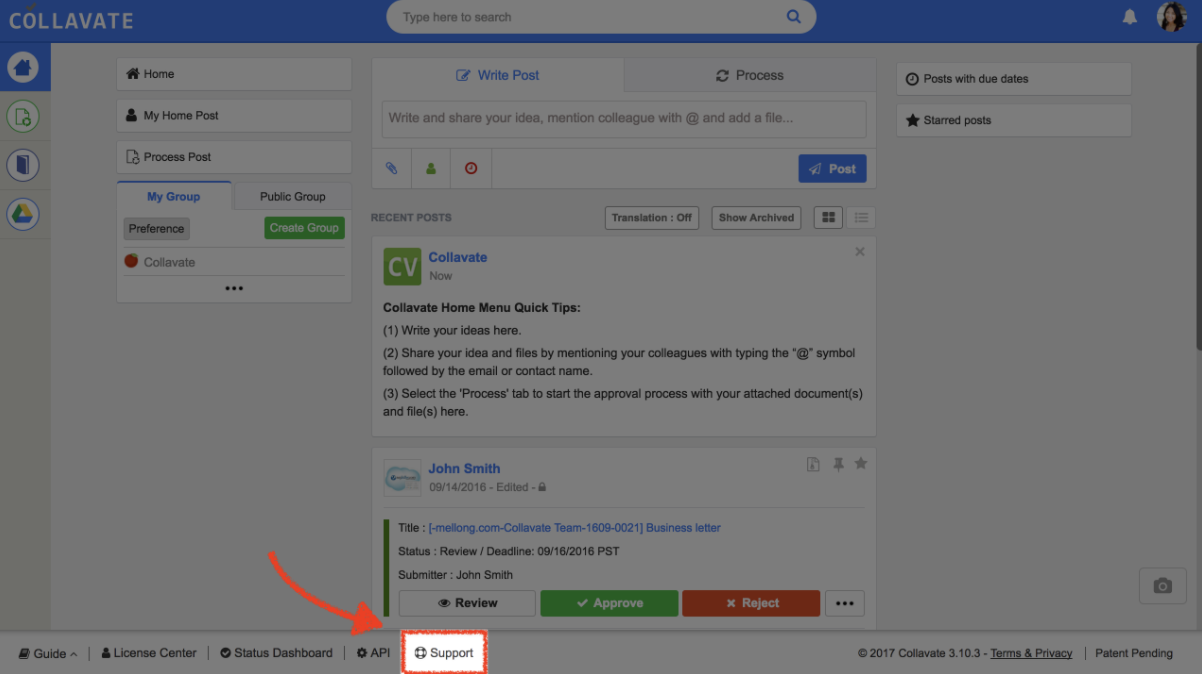Open Starred posts

click(1014, 120)
